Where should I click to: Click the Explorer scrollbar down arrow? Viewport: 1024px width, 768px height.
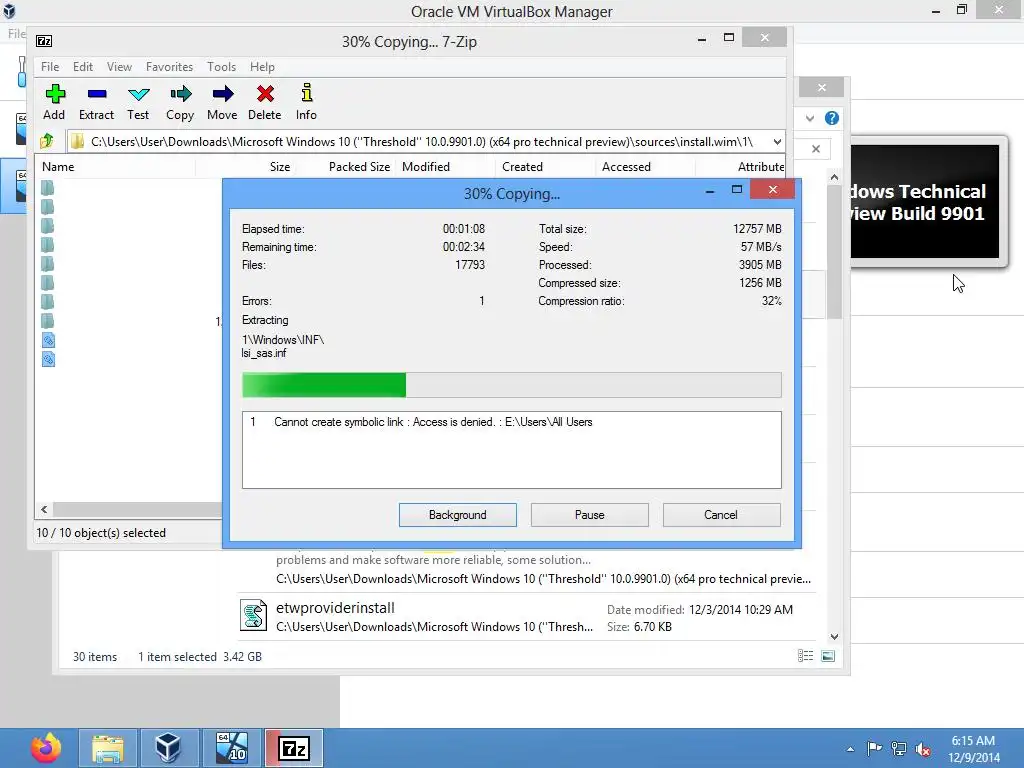point(834,637)
